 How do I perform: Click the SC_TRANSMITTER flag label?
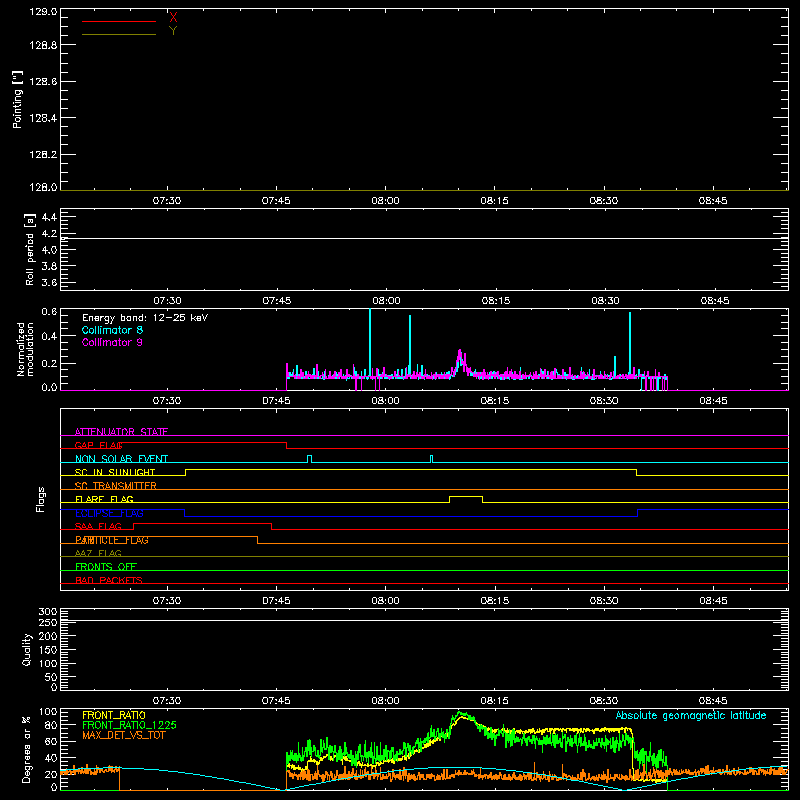point(116,486)
